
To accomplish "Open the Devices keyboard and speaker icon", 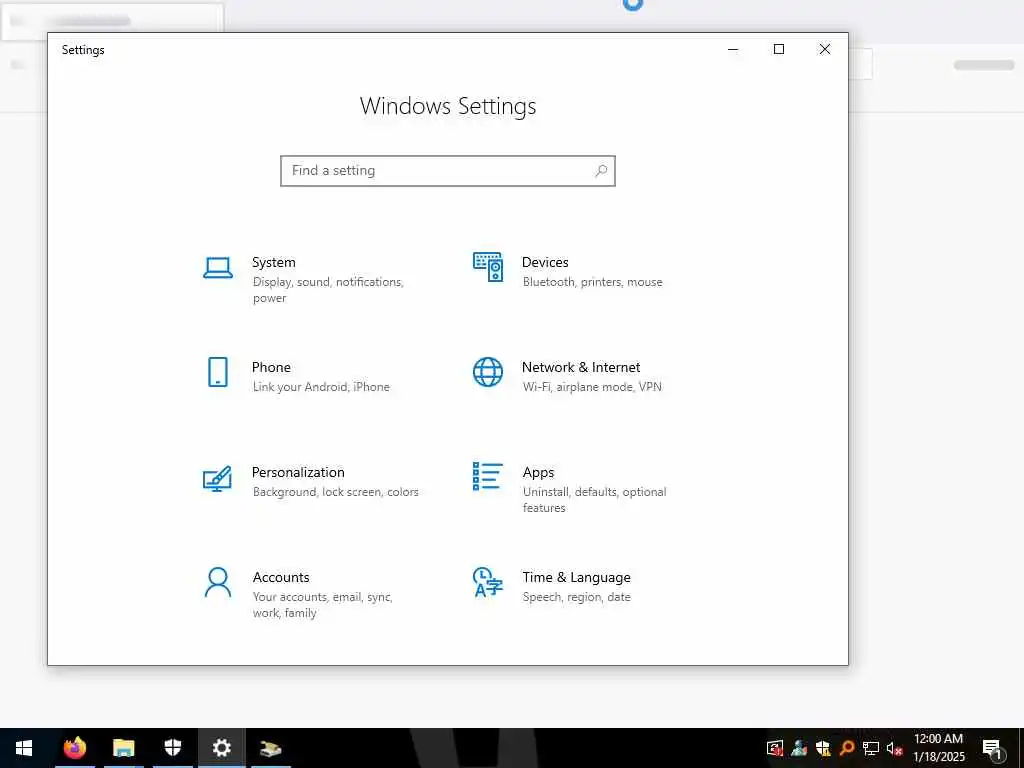I will point(488,267).
